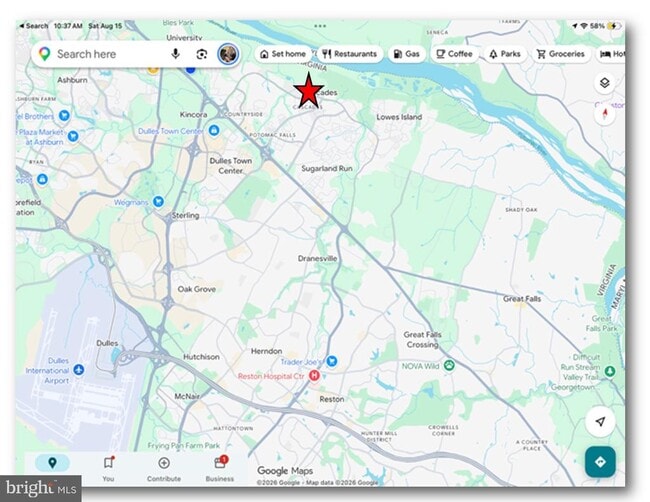
Task: Click the Wi-Fi status icon
Action: 584,26
